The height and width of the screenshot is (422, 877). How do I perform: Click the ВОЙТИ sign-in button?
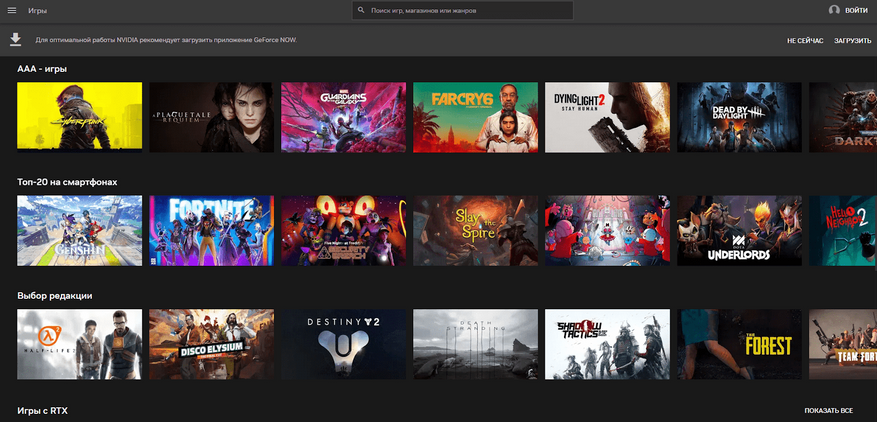click(856, 11)
